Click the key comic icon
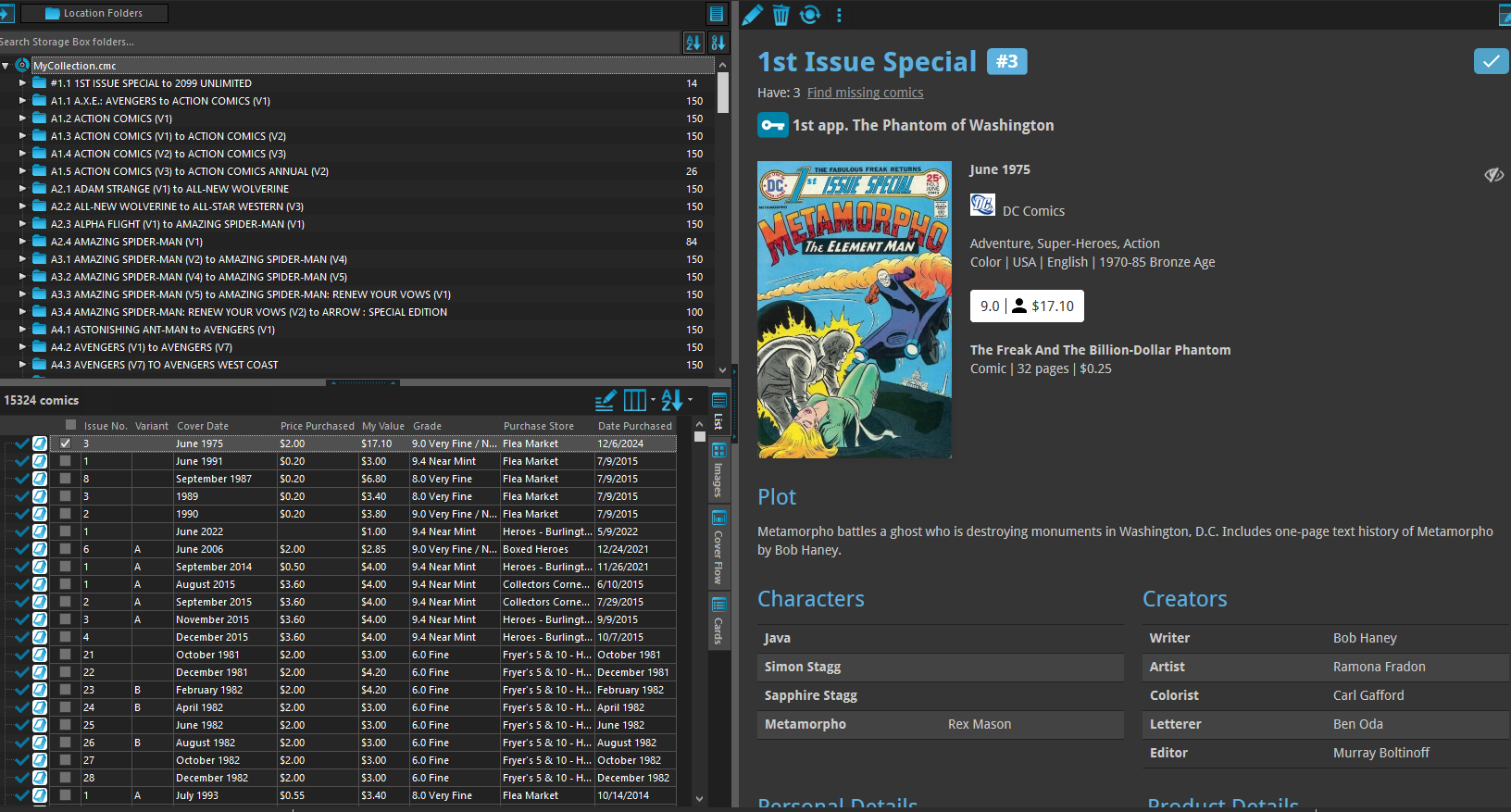Image resolution: width=1511 pixels, height=812 pixels. tap(772, 125)
